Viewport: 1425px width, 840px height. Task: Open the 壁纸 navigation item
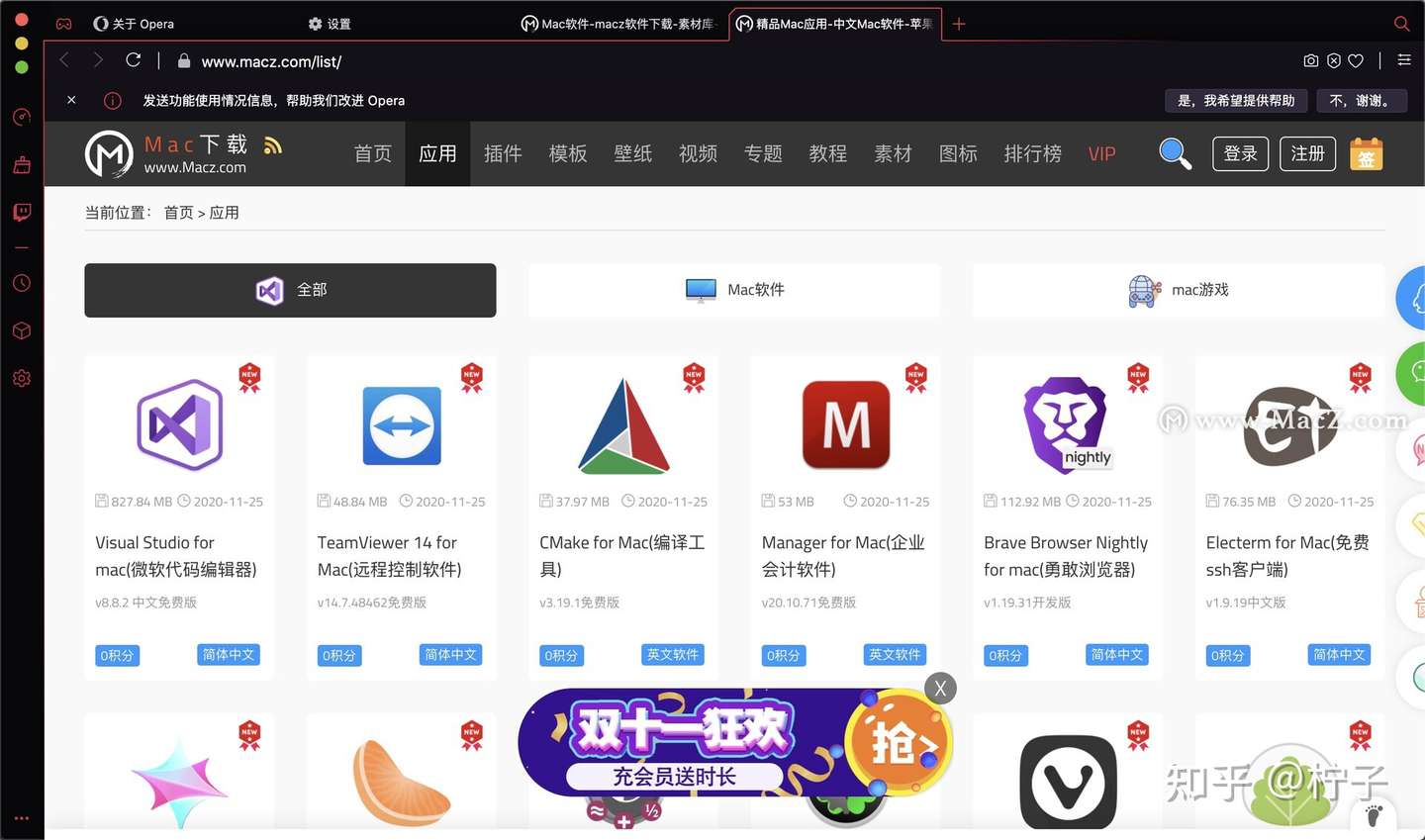tap(633, 153)
